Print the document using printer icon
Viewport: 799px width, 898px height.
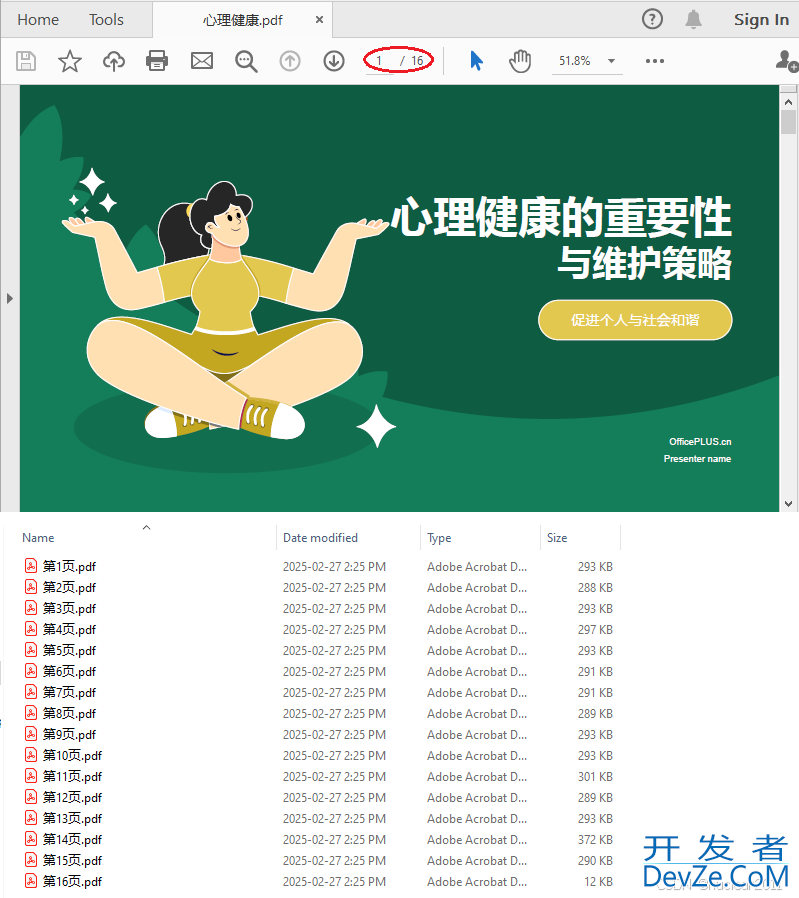(x=157, y=61)
